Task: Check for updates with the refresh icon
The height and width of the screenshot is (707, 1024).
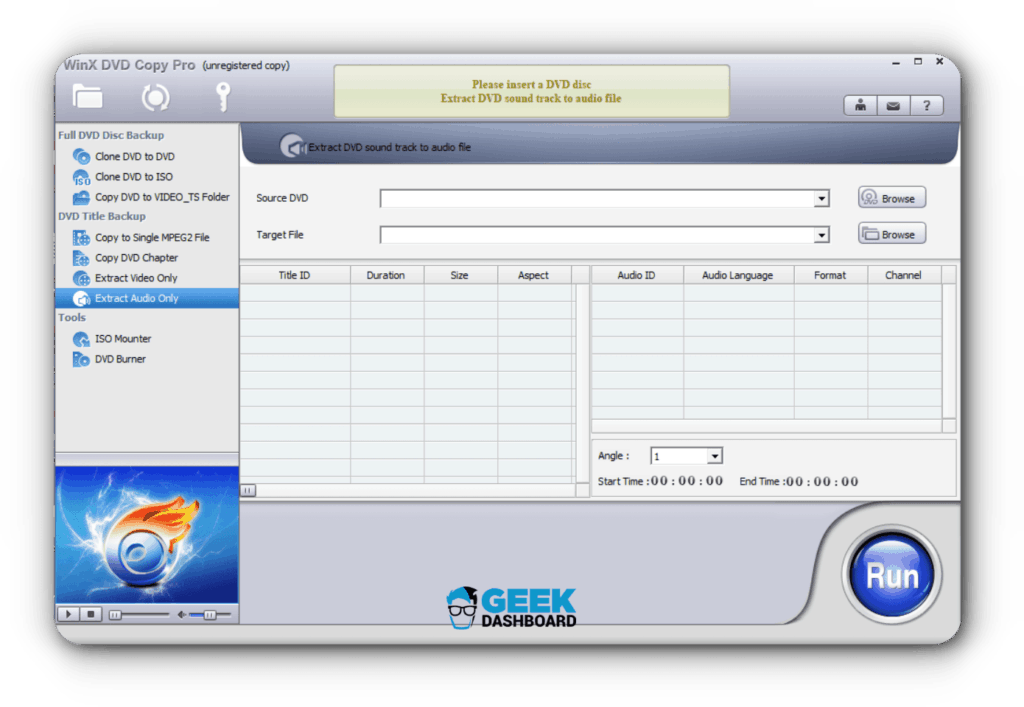Action: [x=156, y=97]
